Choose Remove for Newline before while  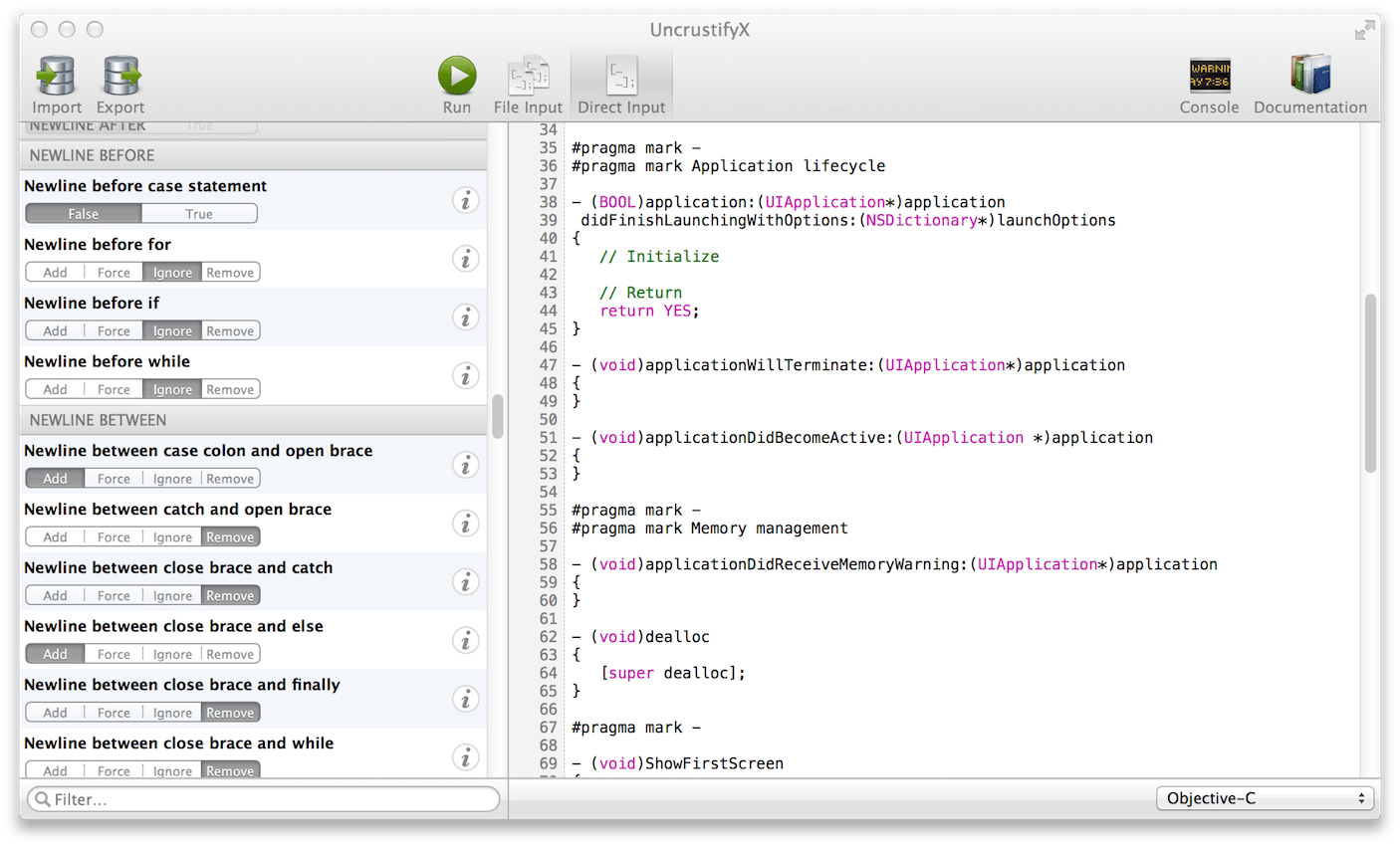click(231, 390)
